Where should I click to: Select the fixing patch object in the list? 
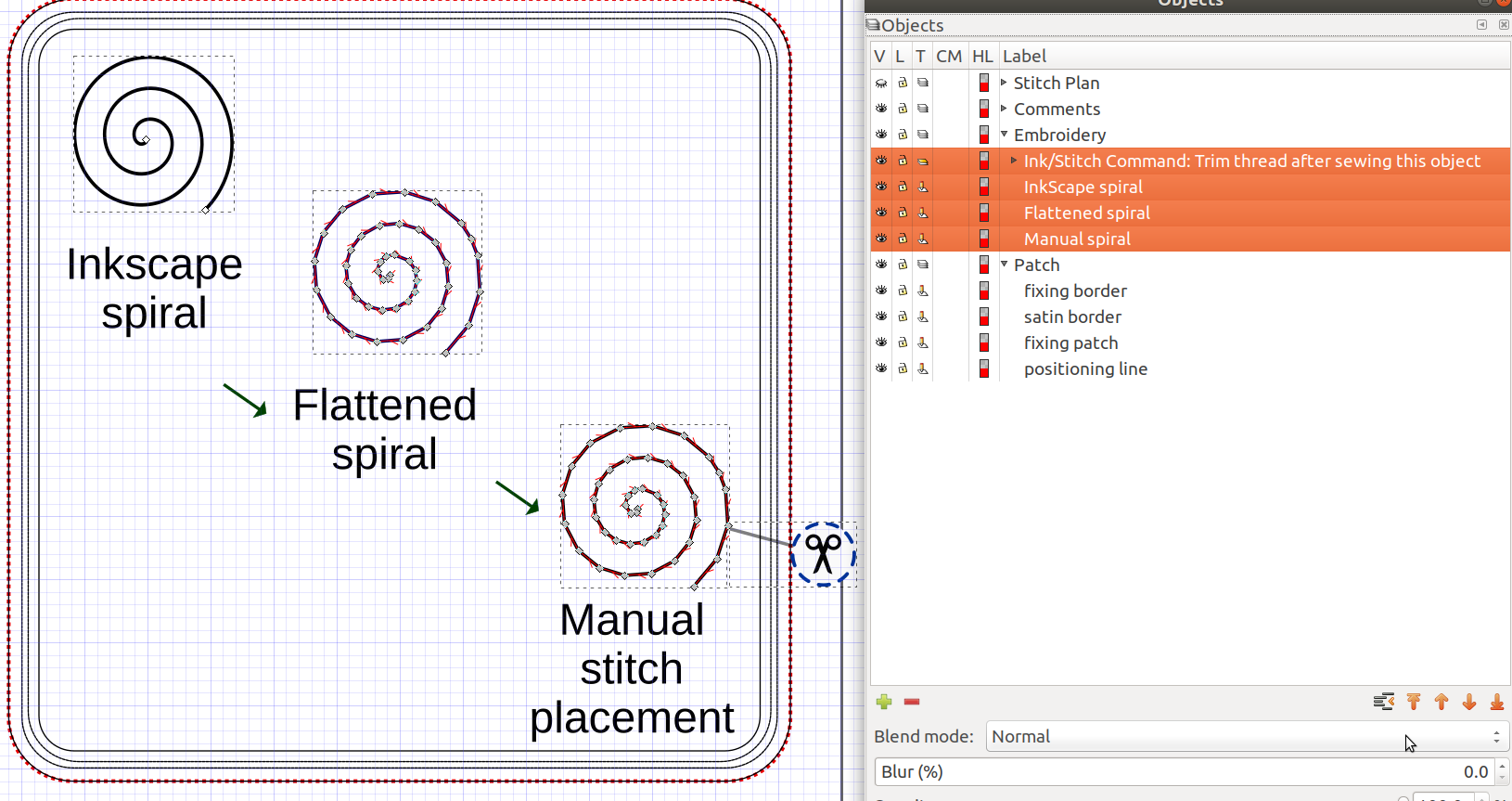click(1070, 342)
